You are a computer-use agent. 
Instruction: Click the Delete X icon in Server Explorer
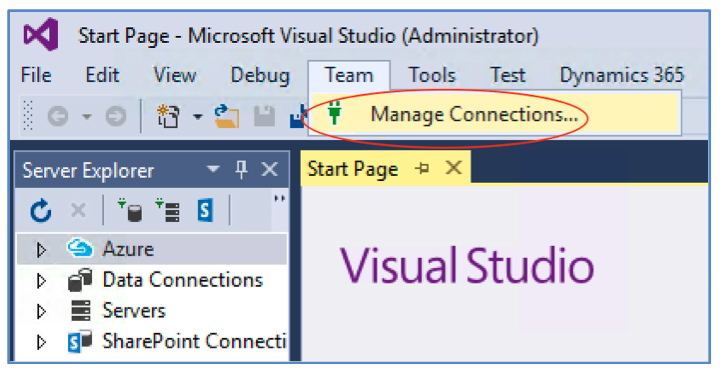(x=79, y=211)
